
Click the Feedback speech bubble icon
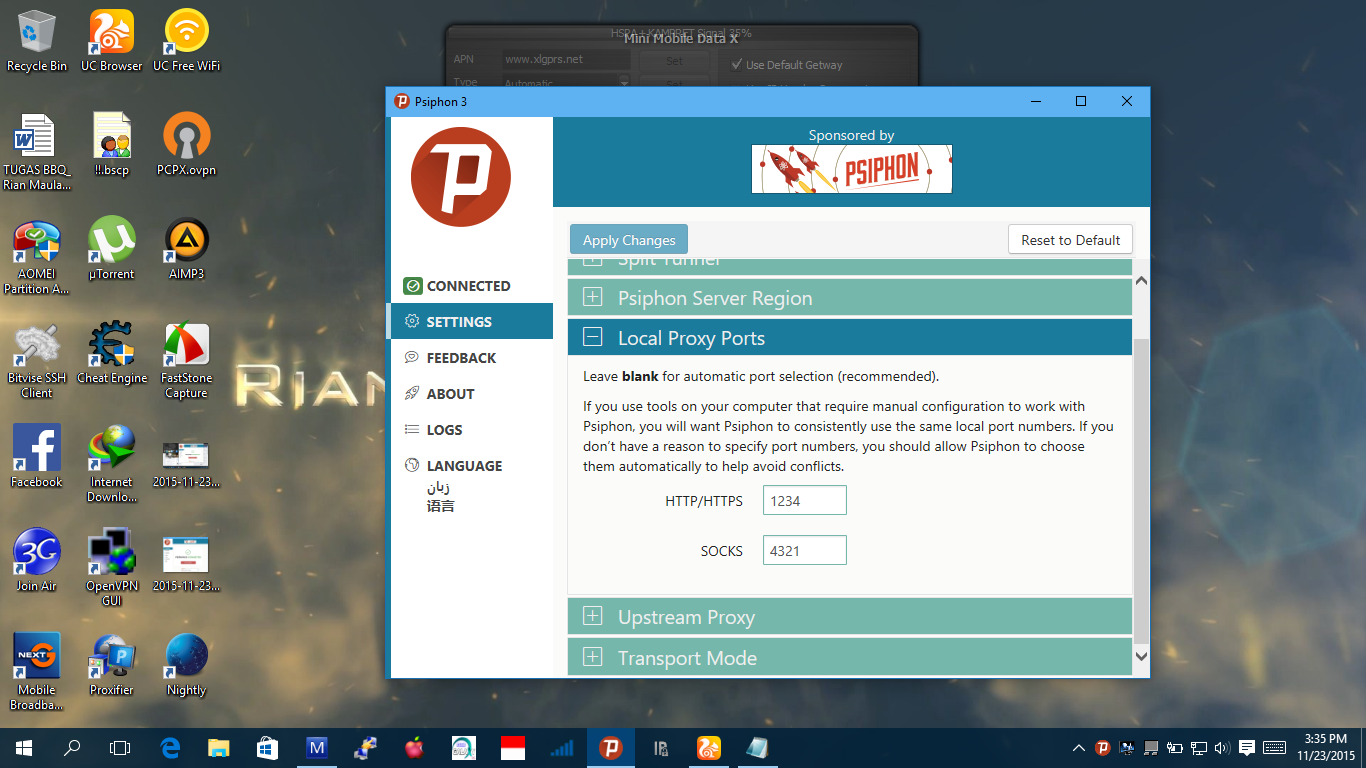412,358
